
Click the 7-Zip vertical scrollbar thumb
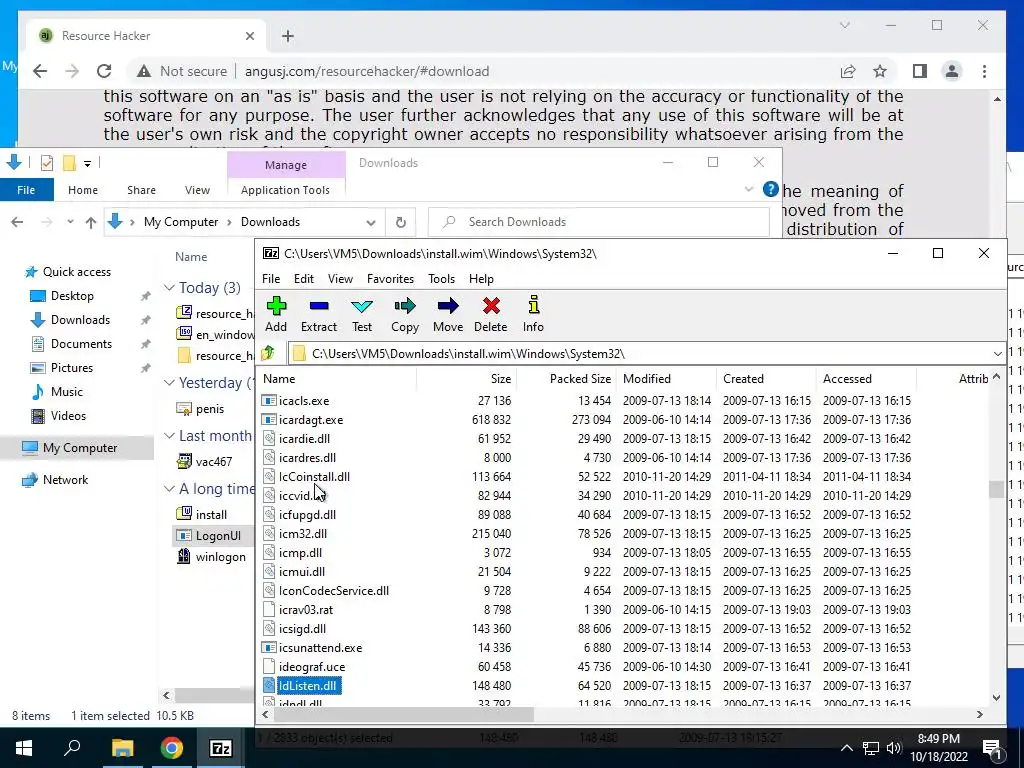(997, 489)
